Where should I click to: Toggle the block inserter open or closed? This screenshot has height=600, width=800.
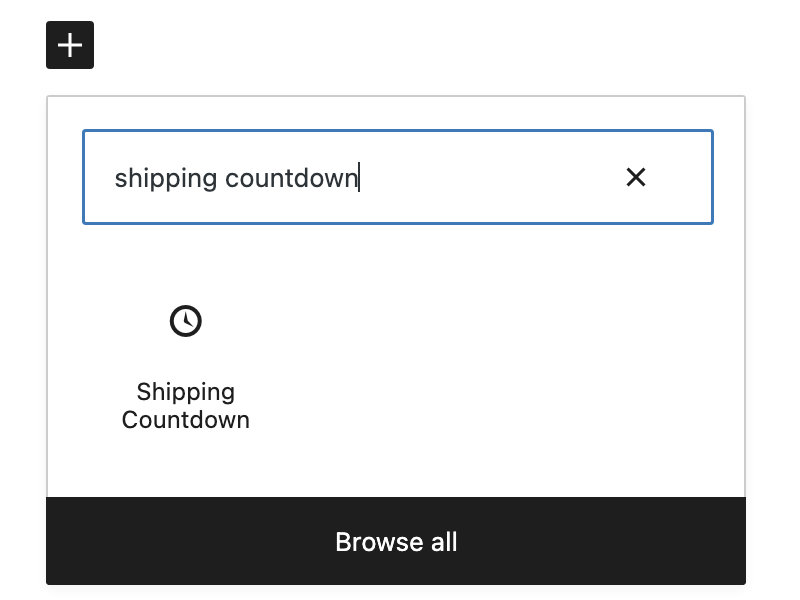(69, 44)
